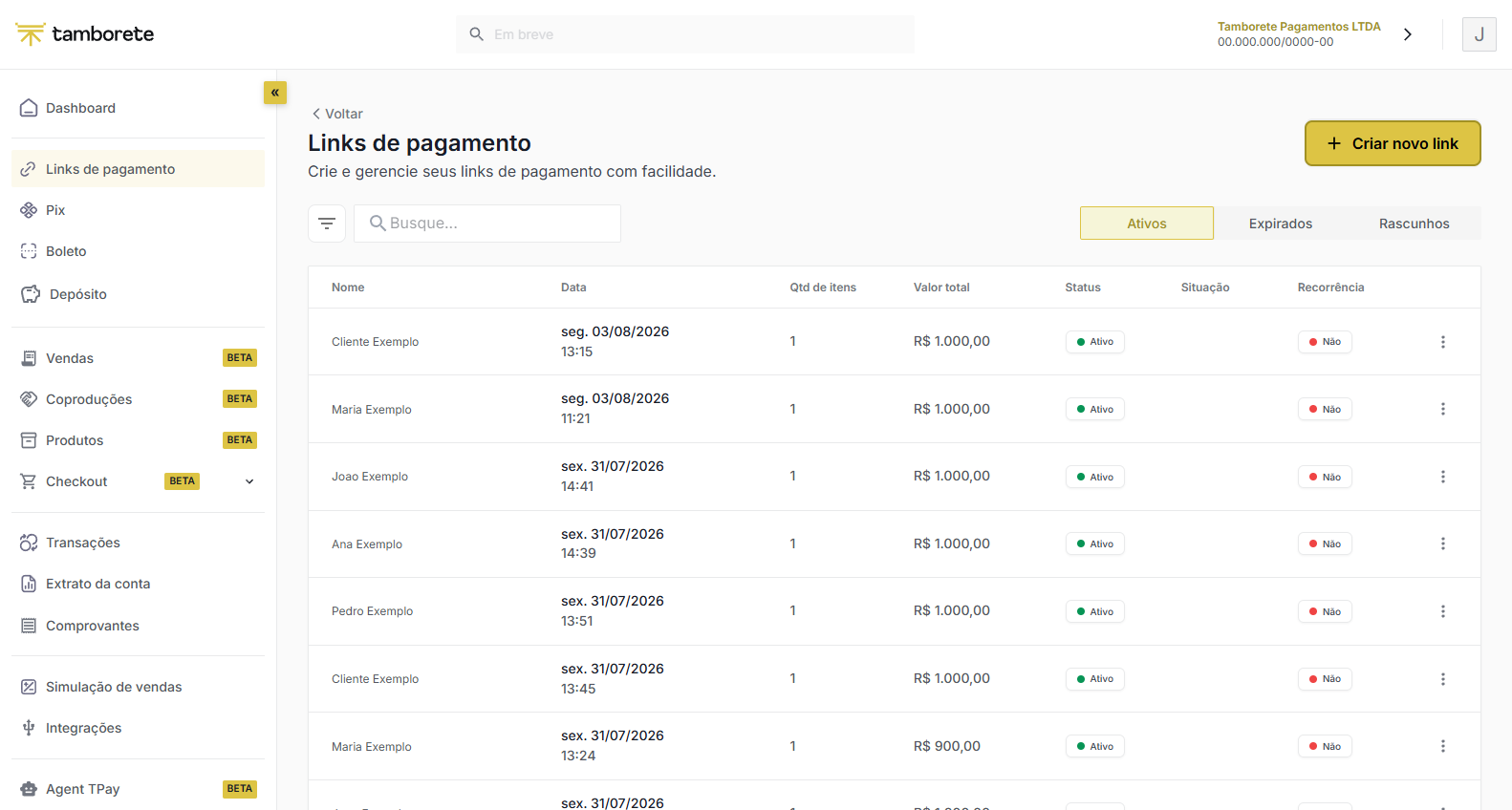Open the Integrações page
Viewport: 1512px width, 810px height.
pyautogui.click(x=138, y=728)
